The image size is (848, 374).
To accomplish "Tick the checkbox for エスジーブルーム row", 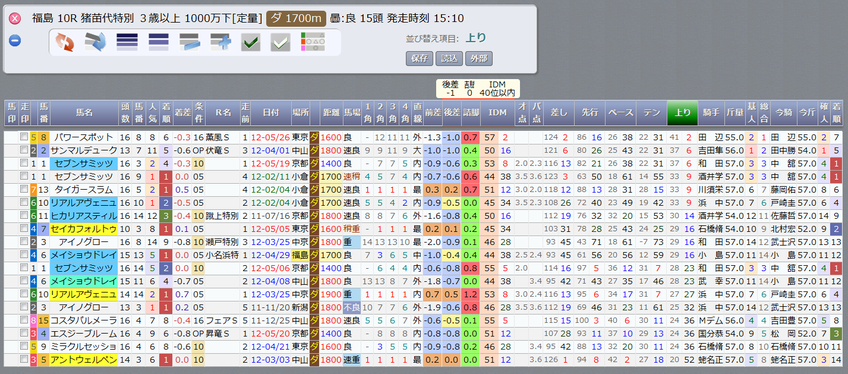I will (x=23, y=333).
